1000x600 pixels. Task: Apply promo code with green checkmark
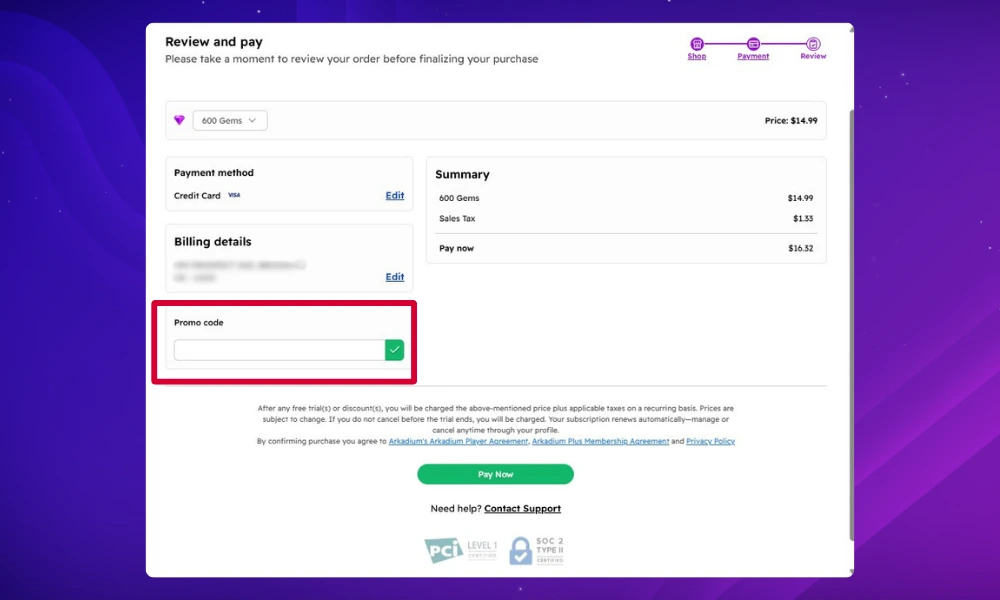coord(395,350)
